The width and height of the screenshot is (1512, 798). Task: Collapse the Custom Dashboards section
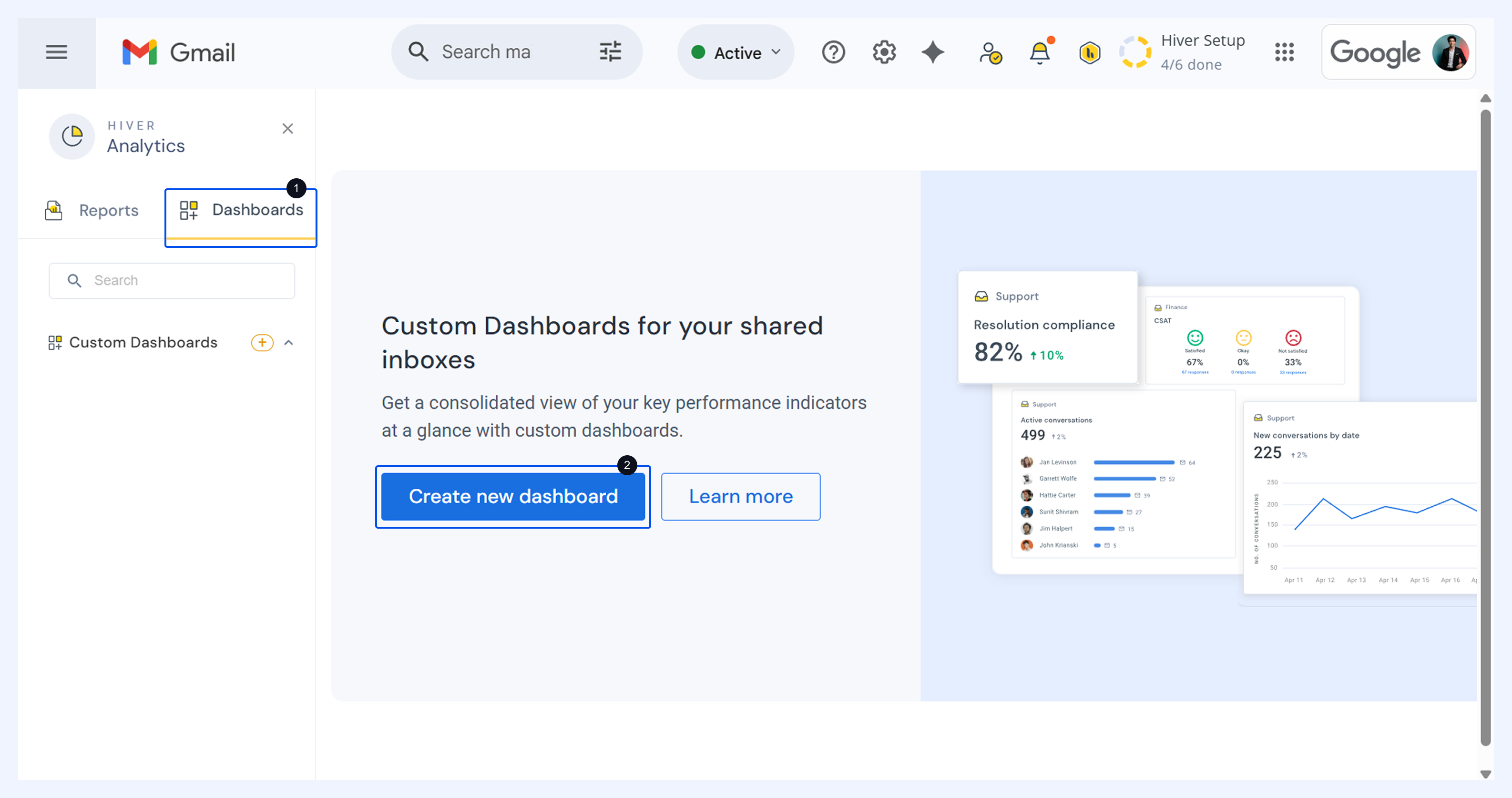coord(288,342)
